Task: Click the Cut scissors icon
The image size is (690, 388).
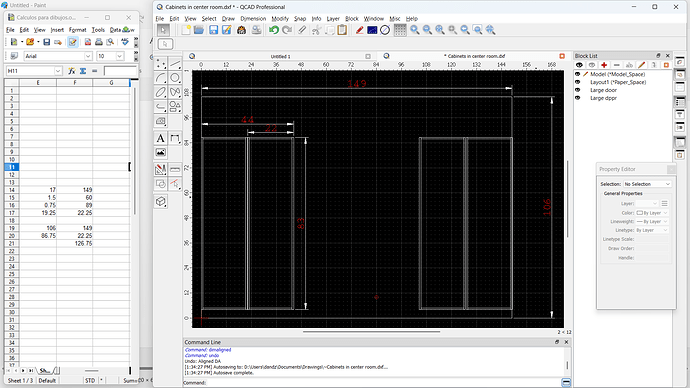Action: point(316,30)
